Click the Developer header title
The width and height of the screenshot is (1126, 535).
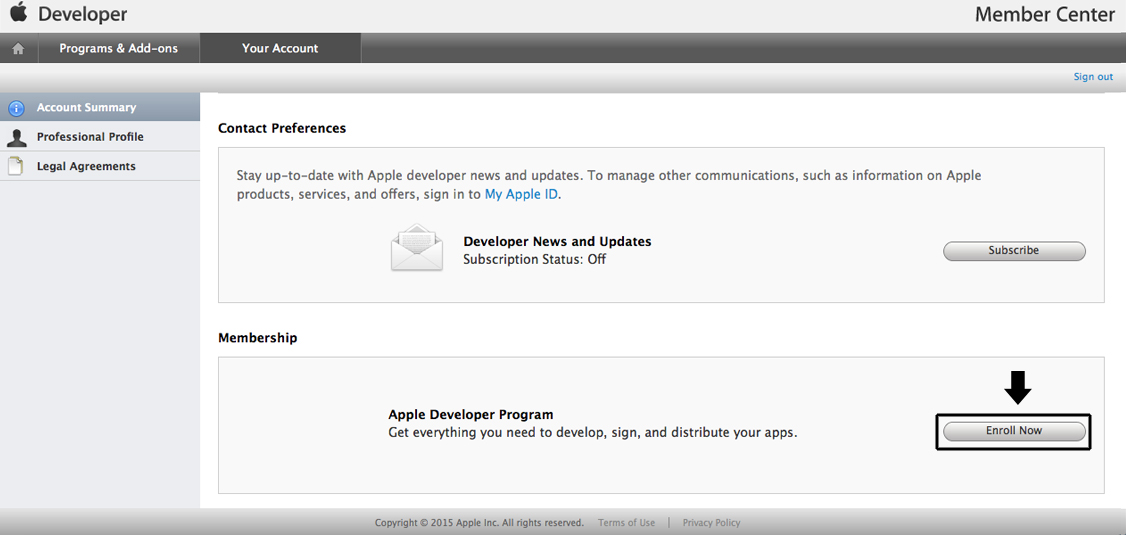coord(83,13)
